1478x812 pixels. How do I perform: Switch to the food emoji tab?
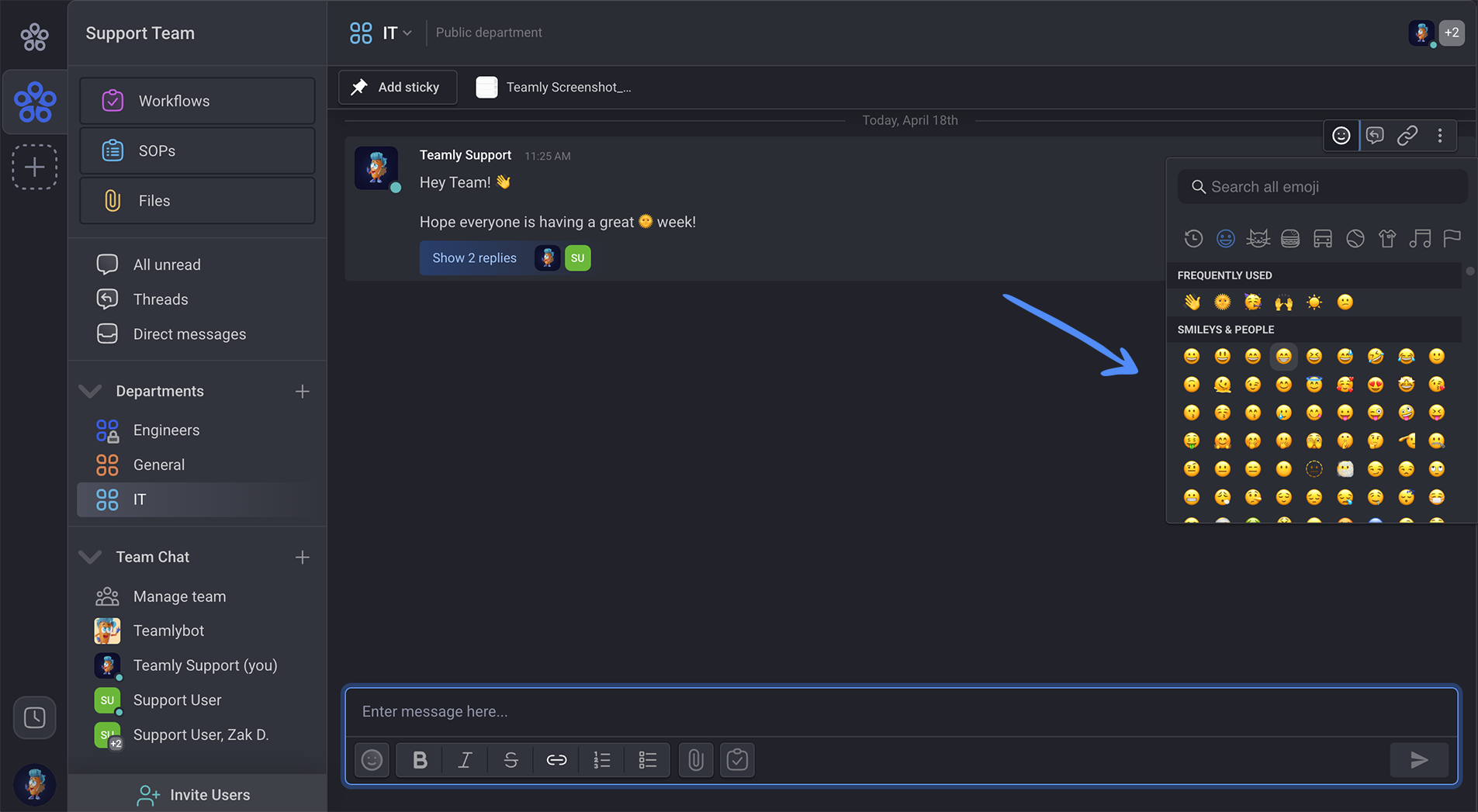(1290, 238)
